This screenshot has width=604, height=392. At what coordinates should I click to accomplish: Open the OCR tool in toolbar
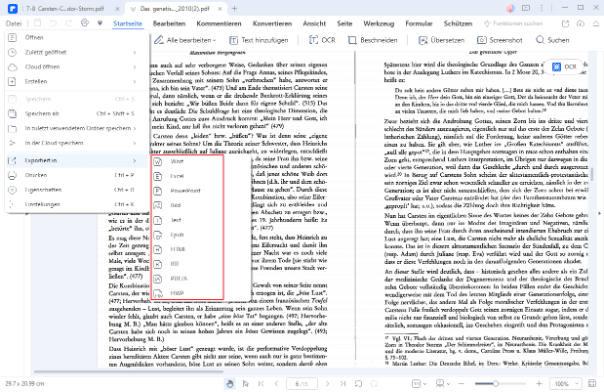point(322,40)
